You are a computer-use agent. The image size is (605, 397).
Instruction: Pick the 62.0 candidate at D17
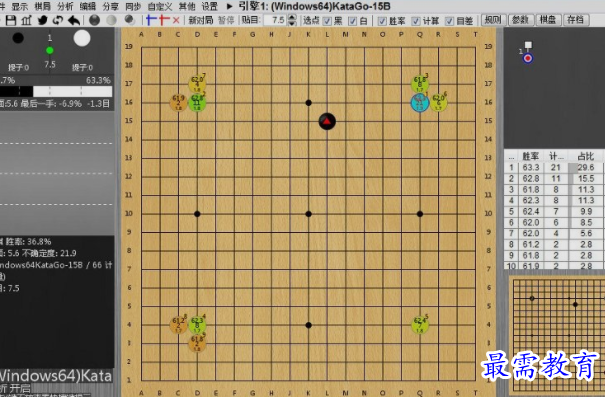pyautogui.click(x=197, y=84)
